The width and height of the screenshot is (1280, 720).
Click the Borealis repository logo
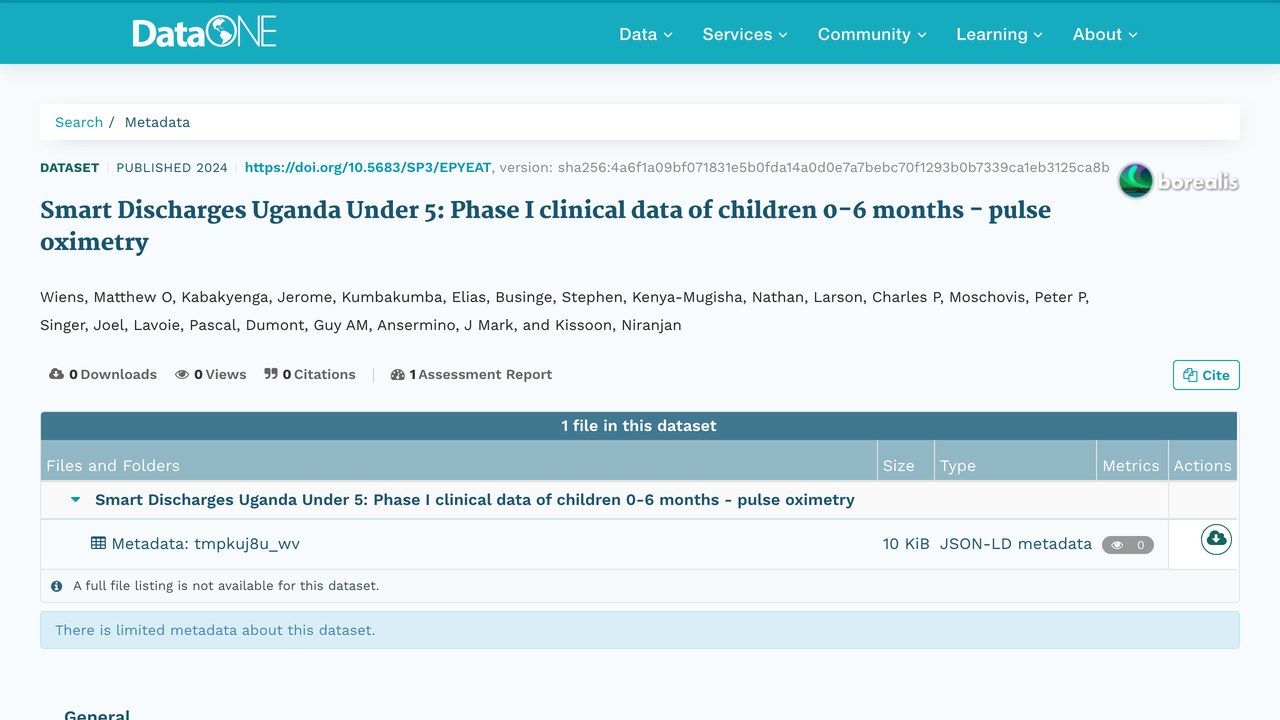coord(1178,181)
